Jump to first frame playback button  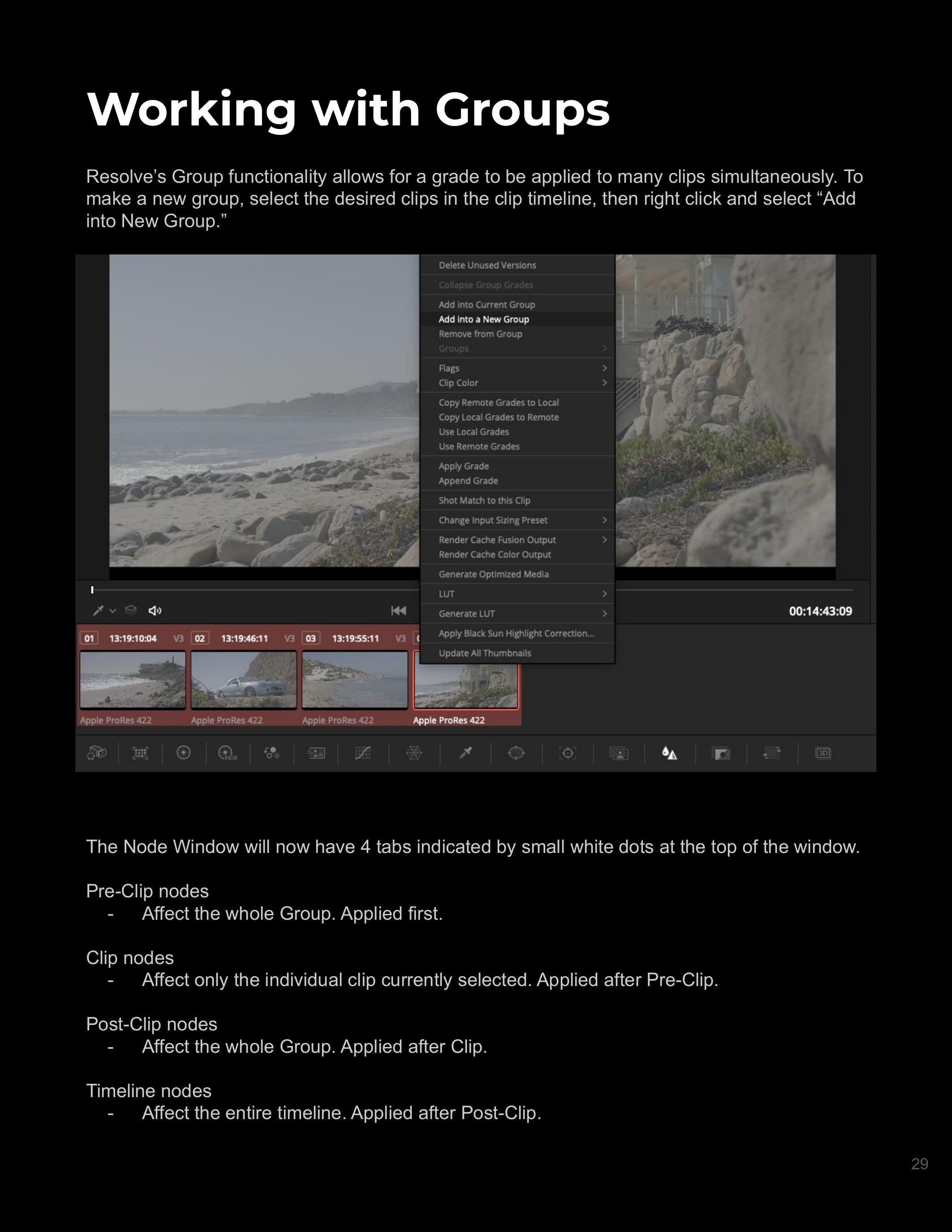[398, 610]
